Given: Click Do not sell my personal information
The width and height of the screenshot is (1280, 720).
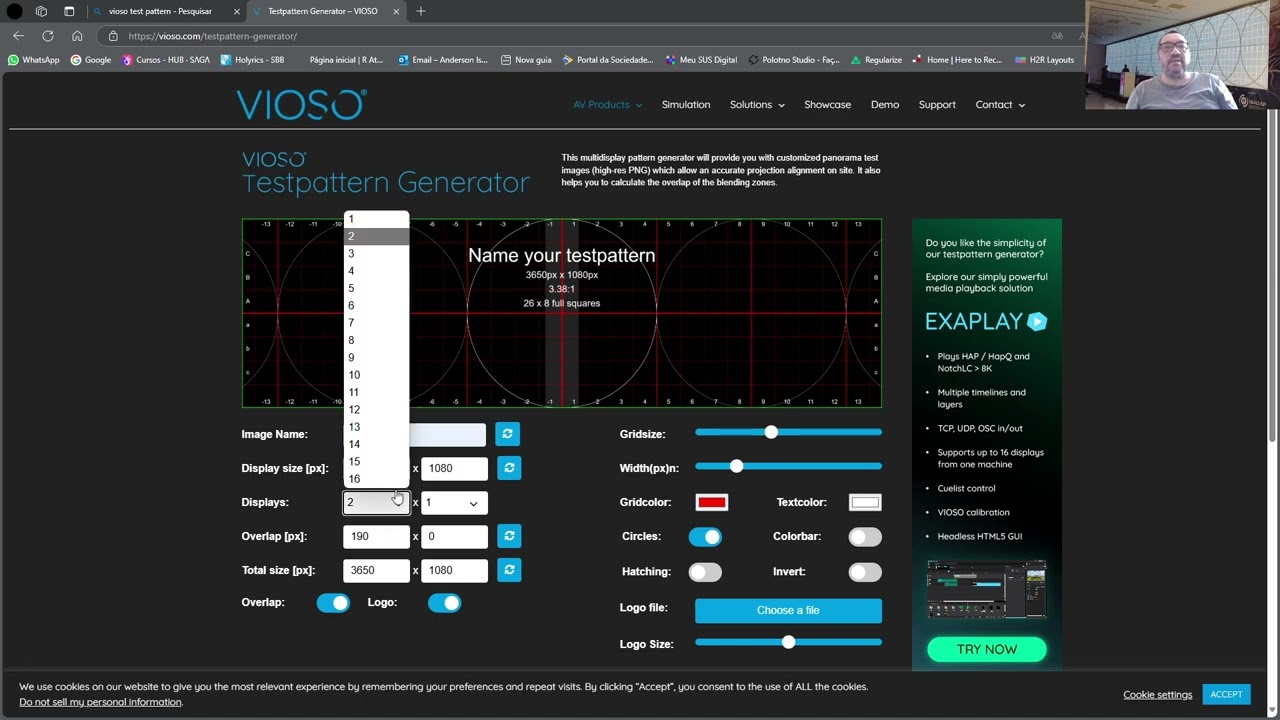Looking at the screenshot, I should (x=100, y=702).
